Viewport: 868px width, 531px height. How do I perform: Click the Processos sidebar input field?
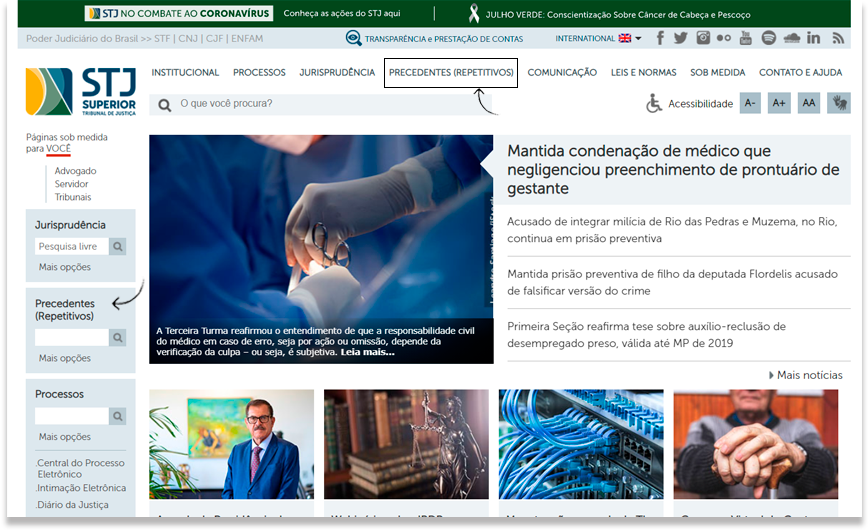(72, 416)
